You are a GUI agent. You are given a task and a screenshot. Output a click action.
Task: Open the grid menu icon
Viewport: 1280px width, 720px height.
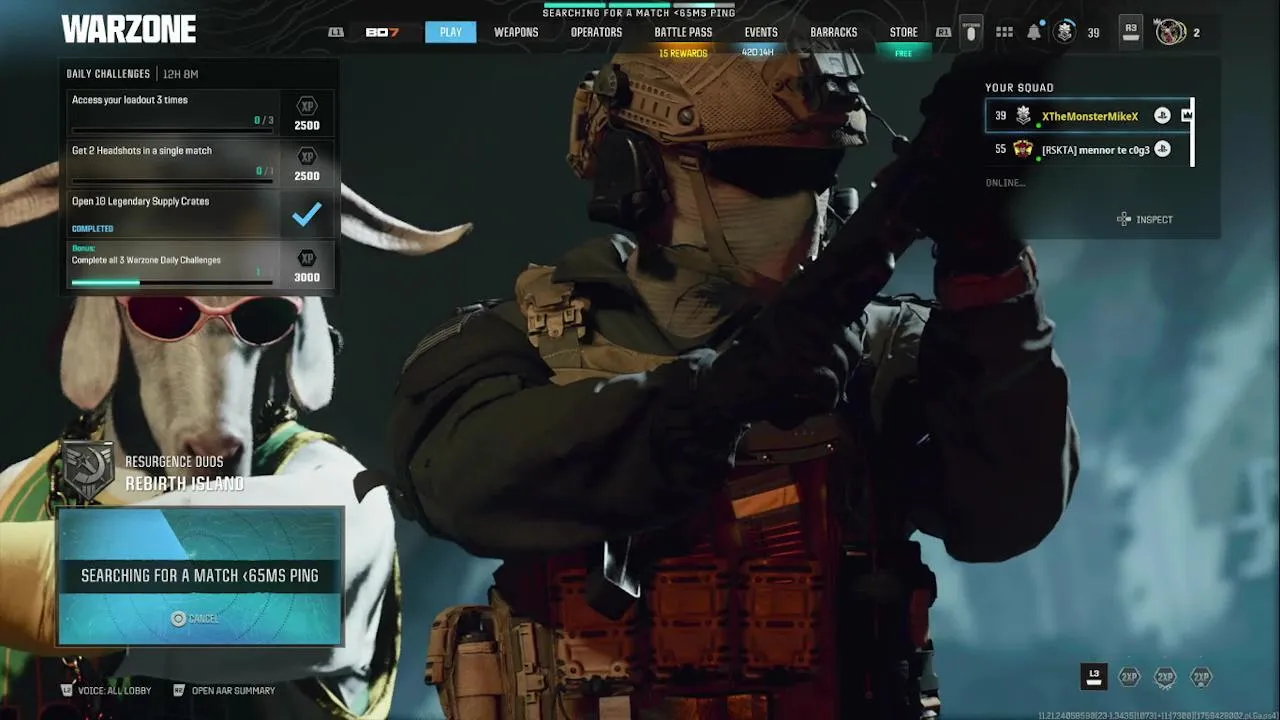1004,32
